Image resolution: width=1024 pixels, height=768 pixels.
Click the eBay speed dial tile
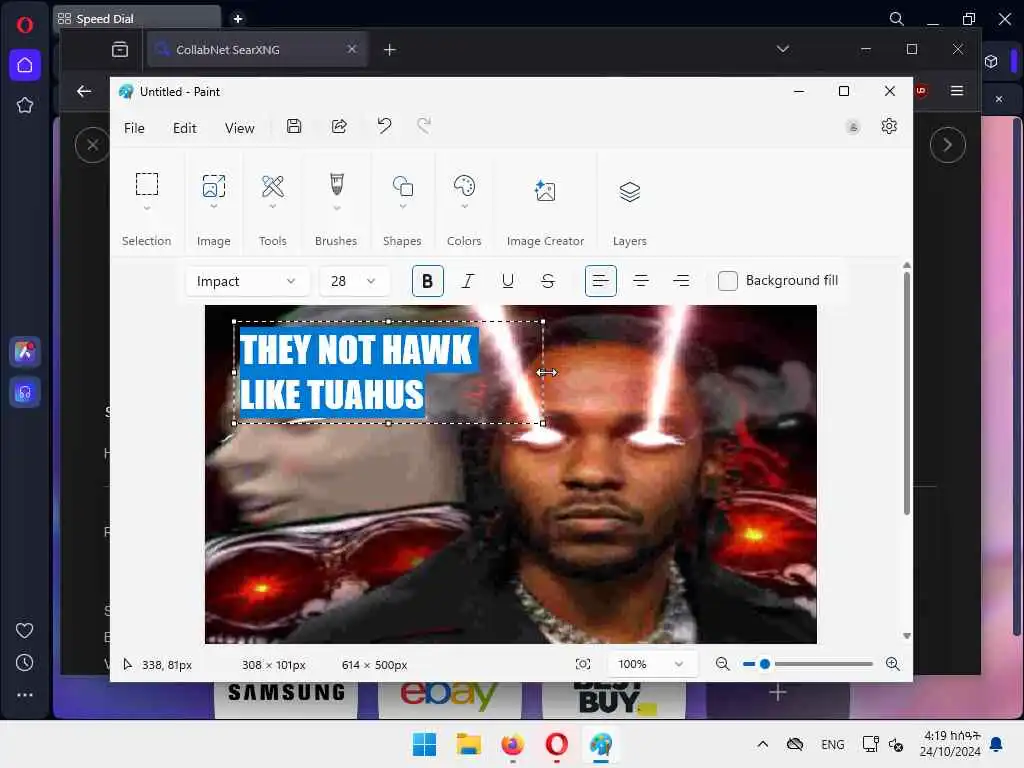coord(450,699)
